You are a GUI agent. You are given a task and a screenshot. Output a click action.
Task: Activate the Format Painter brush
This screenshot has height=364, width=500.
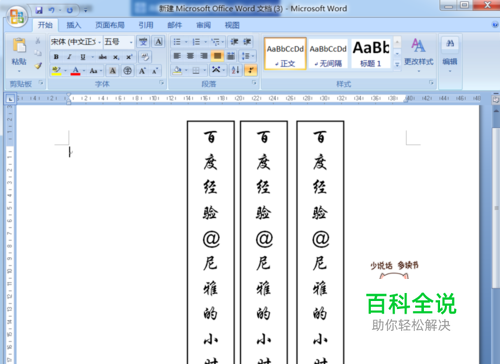[x=38, y=66]
